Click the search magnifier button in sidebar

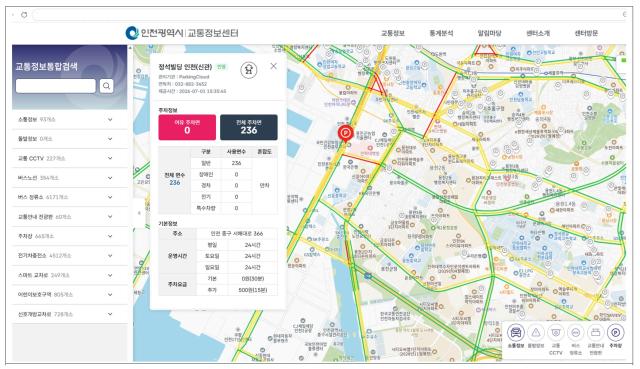(107, 86)
